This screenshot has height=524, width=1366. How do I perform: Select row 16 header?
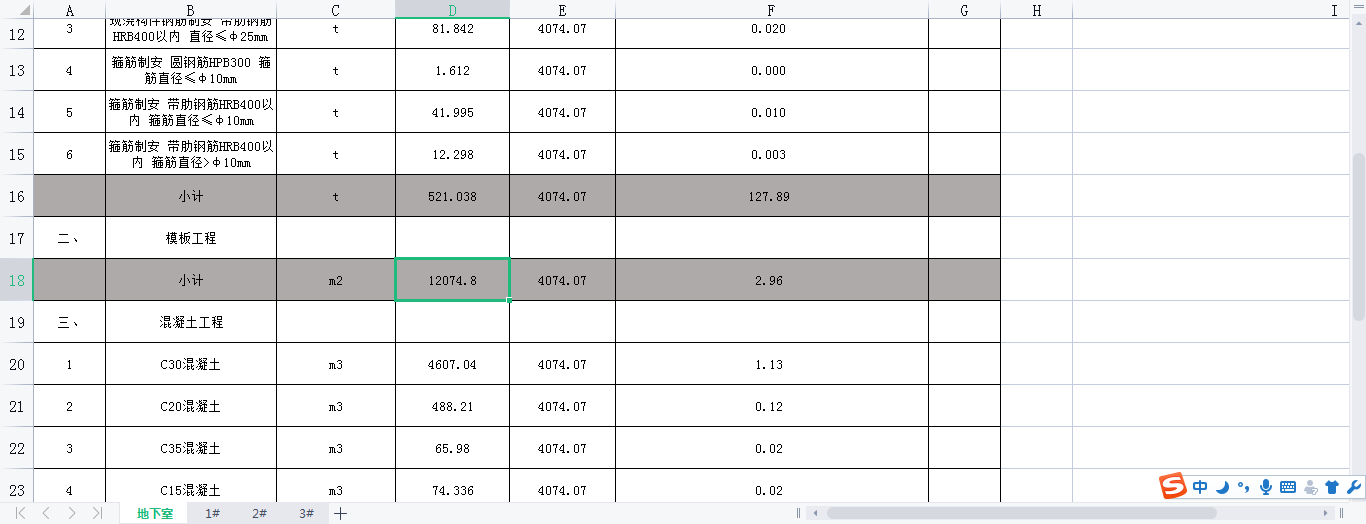(x=16, y=197)
